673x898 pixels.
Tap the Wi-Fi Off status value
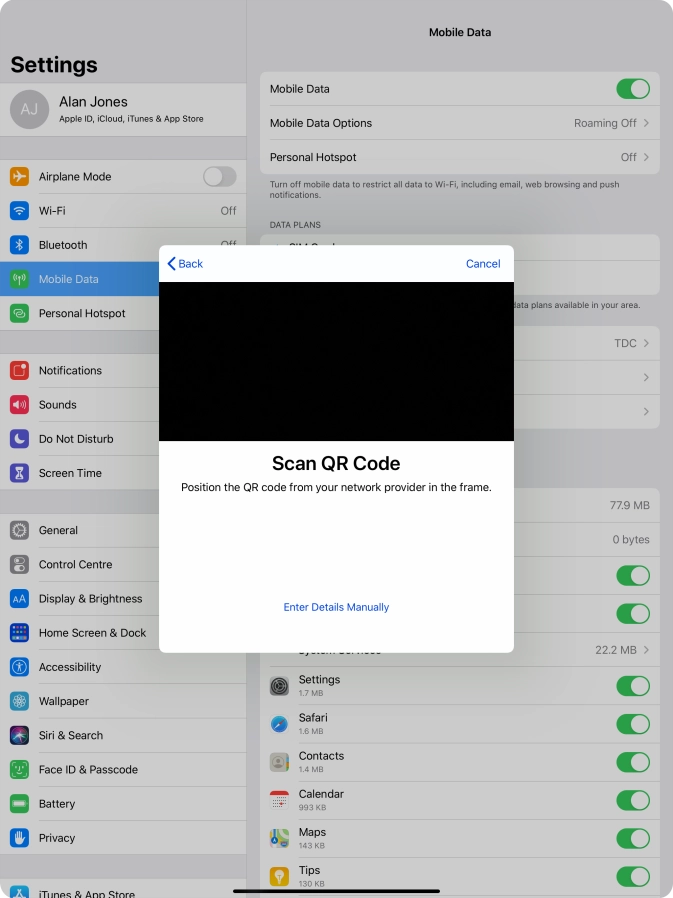tap(228, 211)
